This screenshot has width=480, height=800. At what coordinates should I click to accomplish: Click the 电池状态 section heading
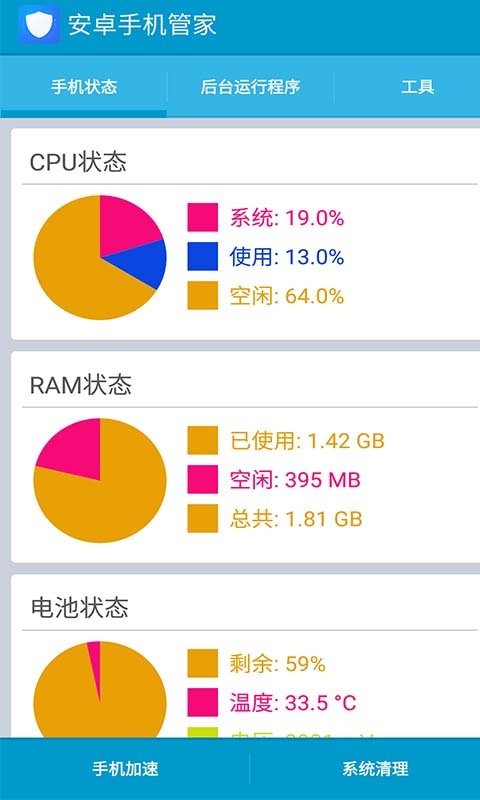pos(80,608)
